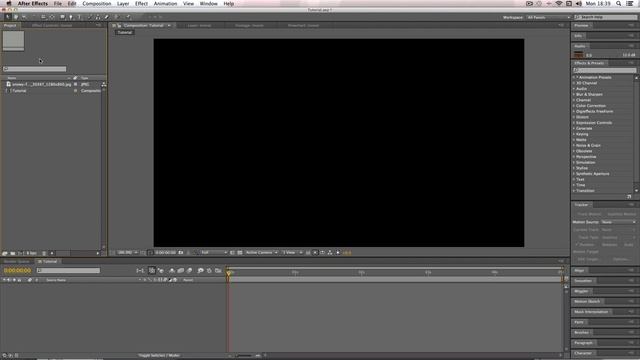This screenshot has height=360, width=640.
Task: Toggle the always-preview-this-view button below the viewer
Action: (x=112, y=253)
